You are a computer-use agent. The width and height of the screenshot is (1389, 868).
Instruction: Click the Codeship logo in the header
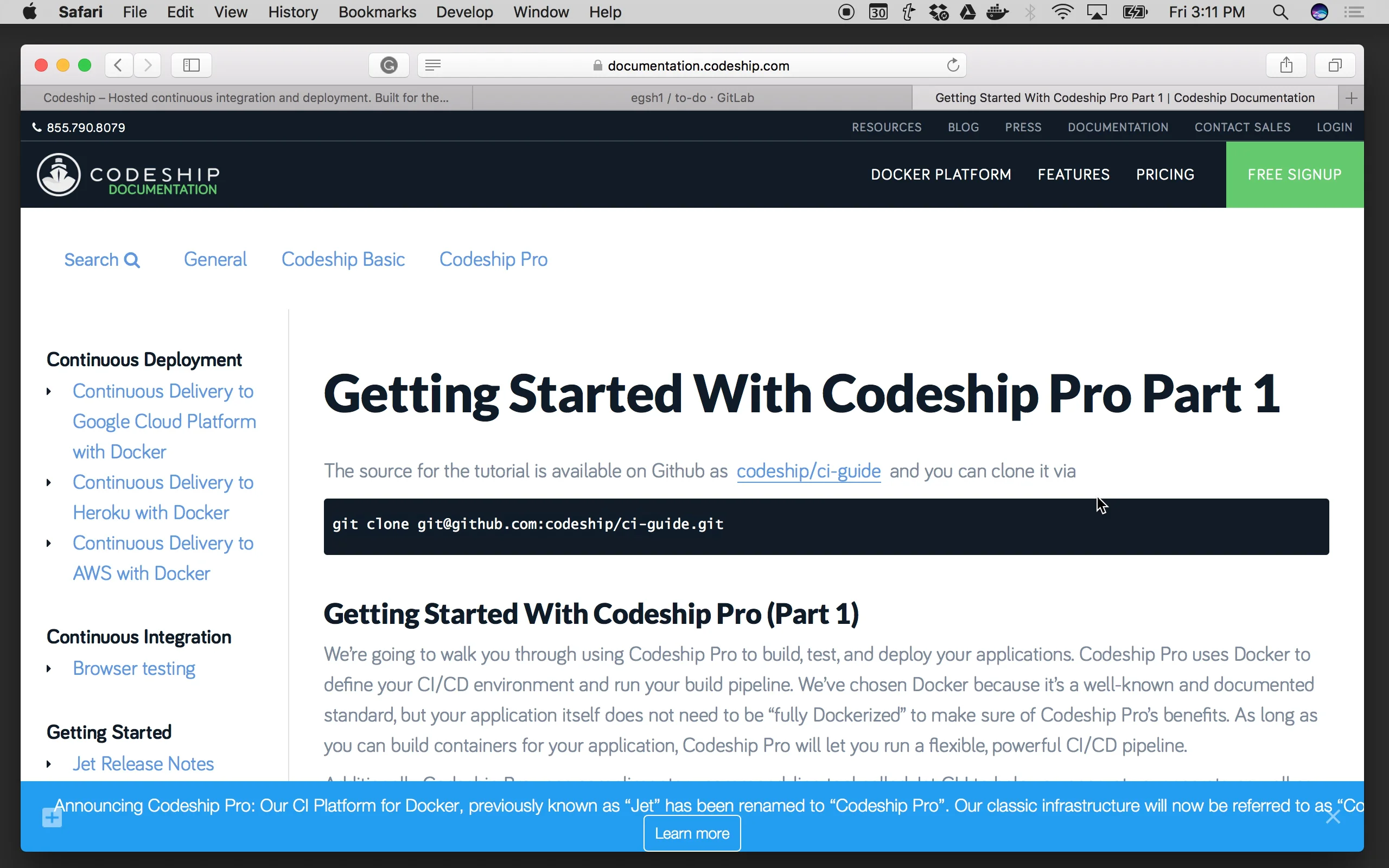coord(128,175)
